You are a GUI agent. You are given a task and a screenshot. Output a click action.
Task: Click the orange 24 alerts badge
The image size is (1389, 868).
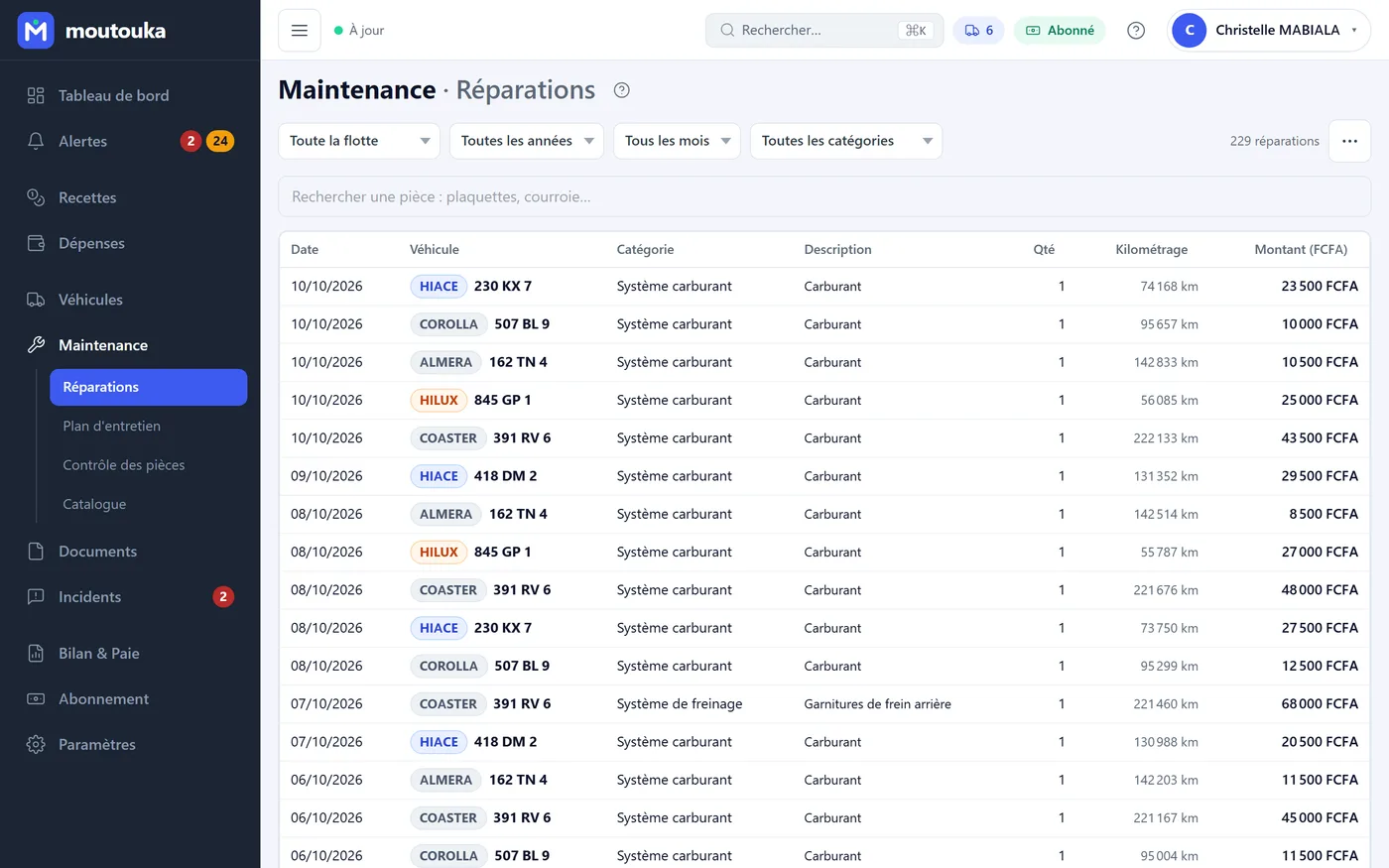tap(220, 141)
